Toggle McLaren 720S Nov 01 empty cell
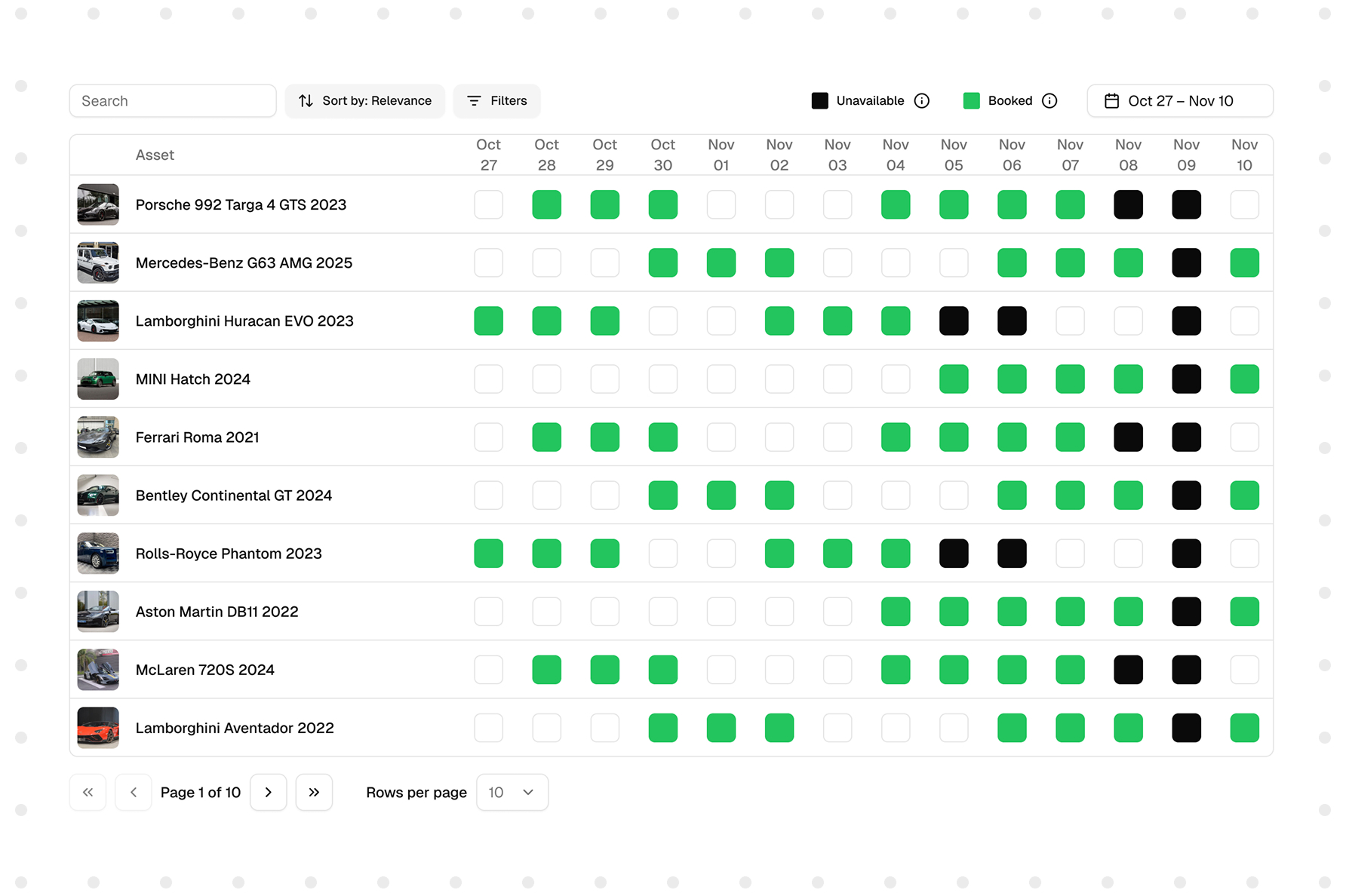 point(721,669)
